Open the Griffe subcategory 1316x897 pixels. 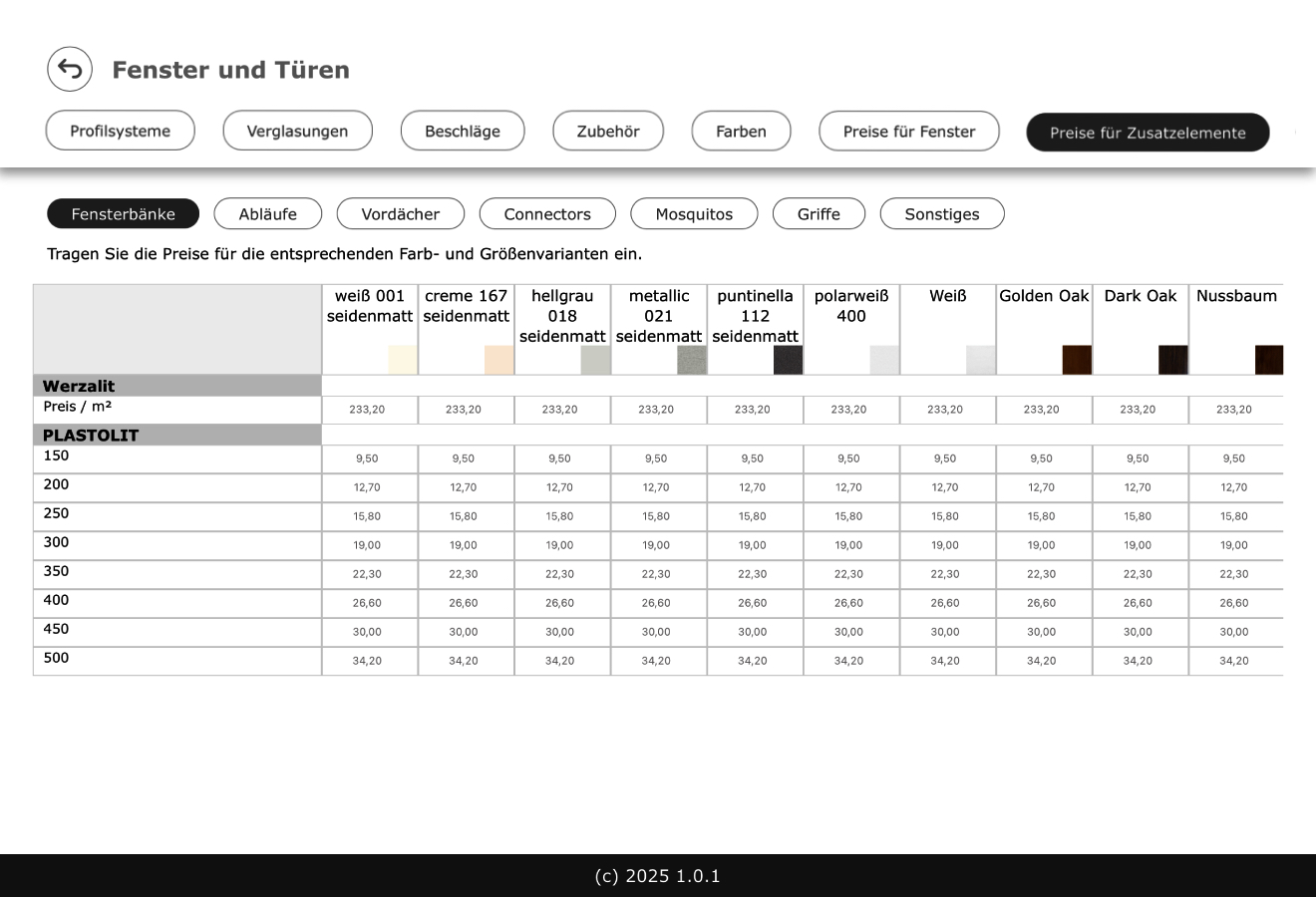coord(819,213)
